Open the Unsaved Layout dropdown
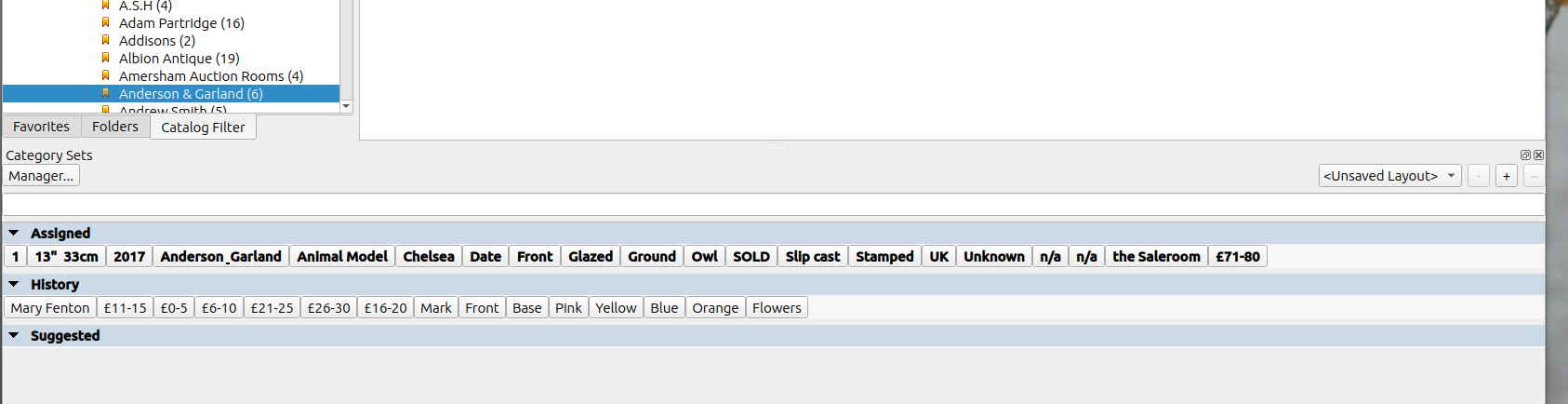 tap(1389, 176)
